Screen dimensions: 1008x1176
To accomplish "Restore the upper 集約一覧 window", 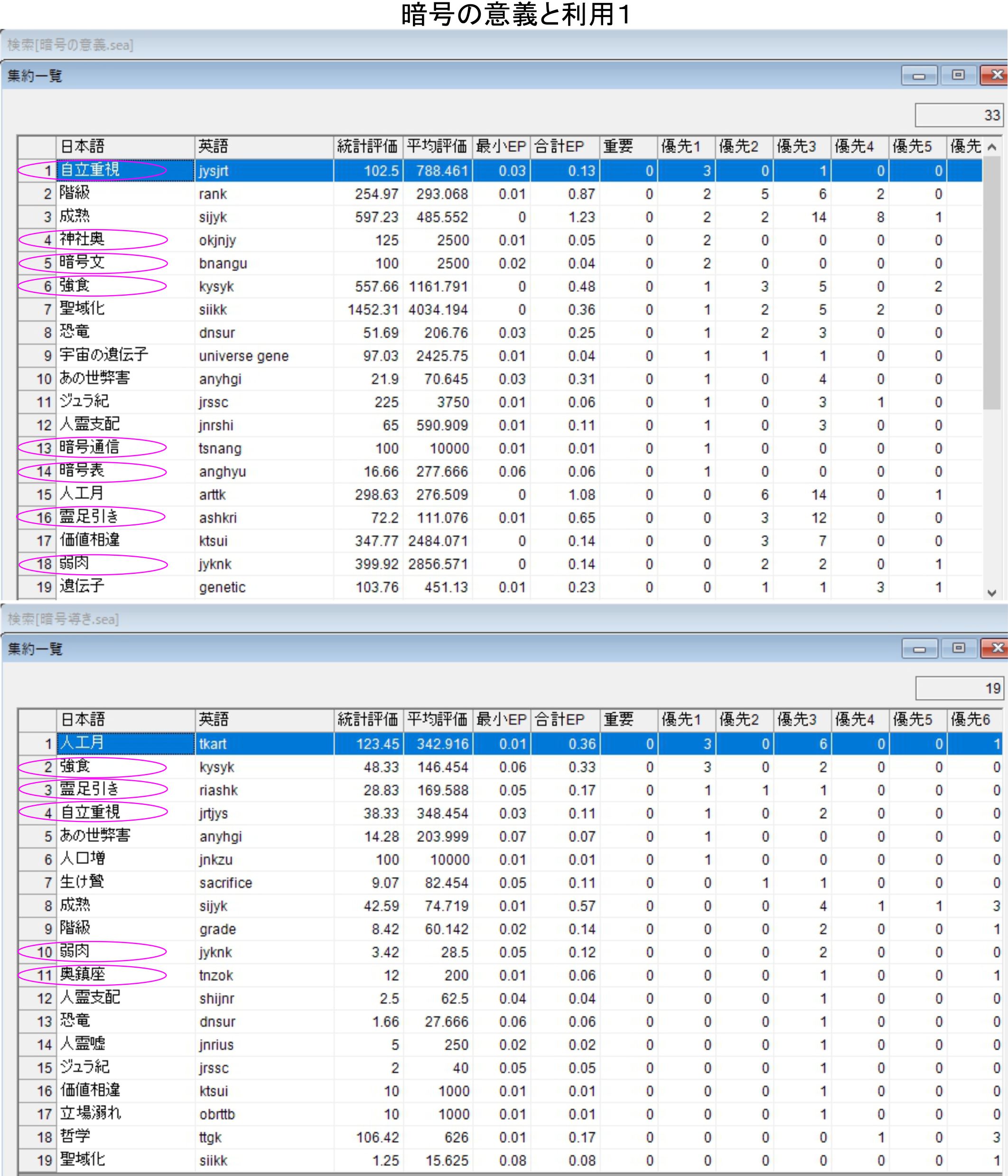I will [958, 75].
